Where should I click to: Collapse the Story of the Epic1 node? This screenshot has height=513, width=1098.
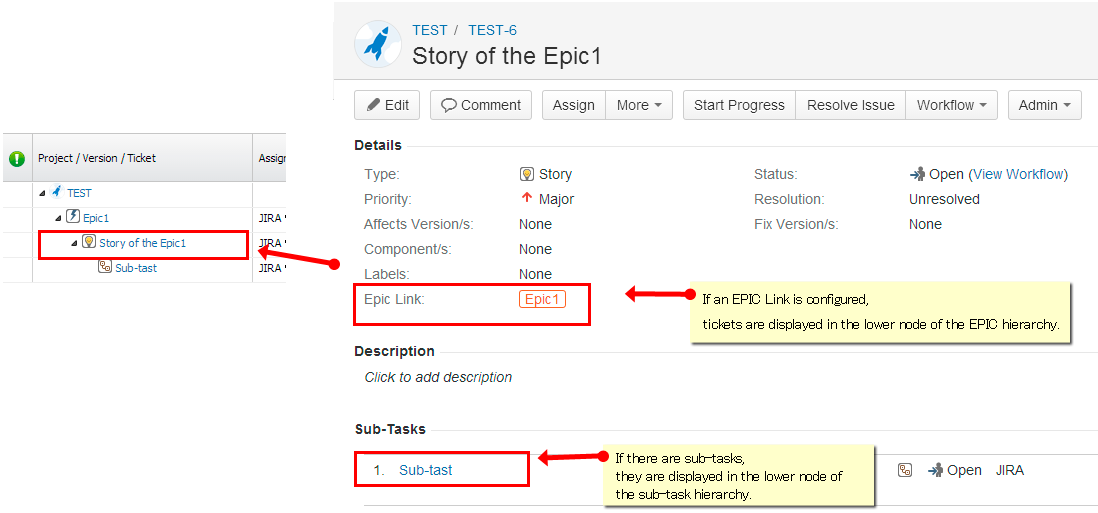click(x=74, y=243)
